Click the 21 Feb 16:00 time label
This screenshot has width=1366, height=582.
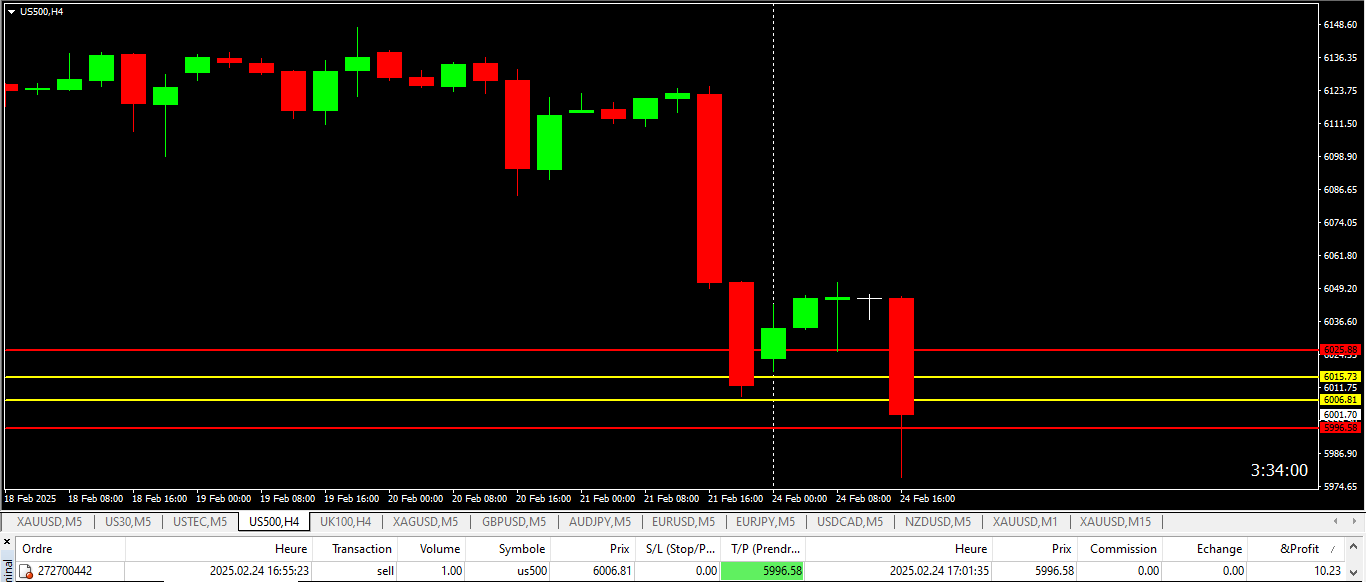pyautogui.click(x=735, y=498)
